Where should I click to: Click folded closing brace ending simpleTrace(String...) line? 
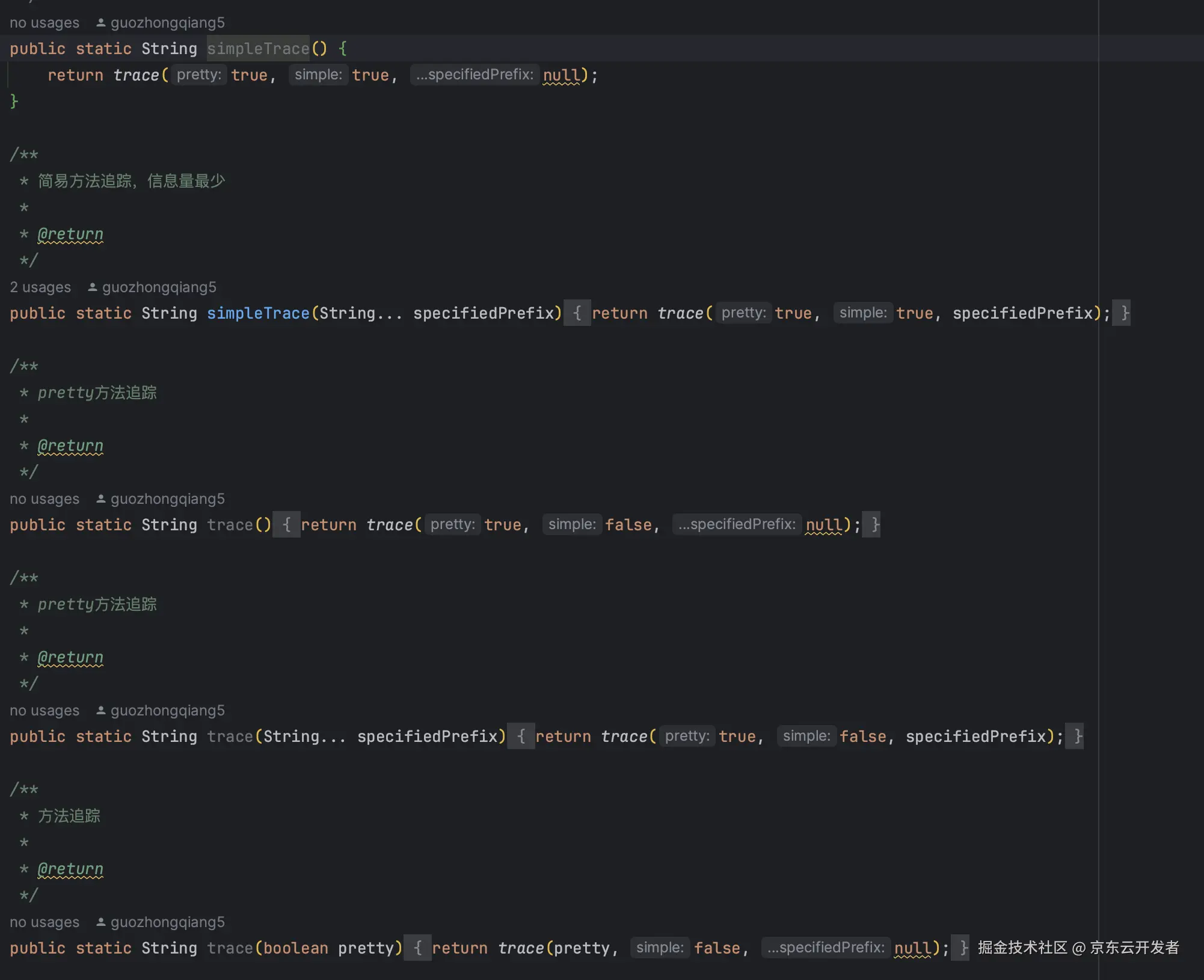click(1122, 313)
